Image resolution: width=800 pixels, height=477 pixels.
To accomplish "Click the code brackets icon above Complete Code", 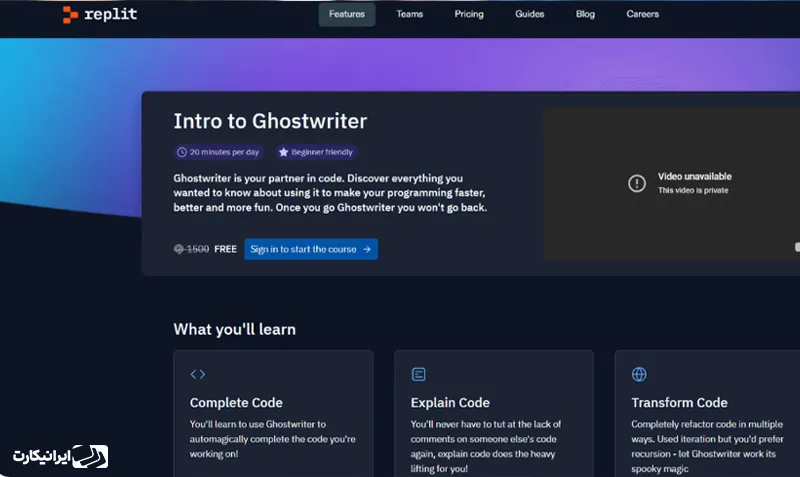I will tap(198, 374).
